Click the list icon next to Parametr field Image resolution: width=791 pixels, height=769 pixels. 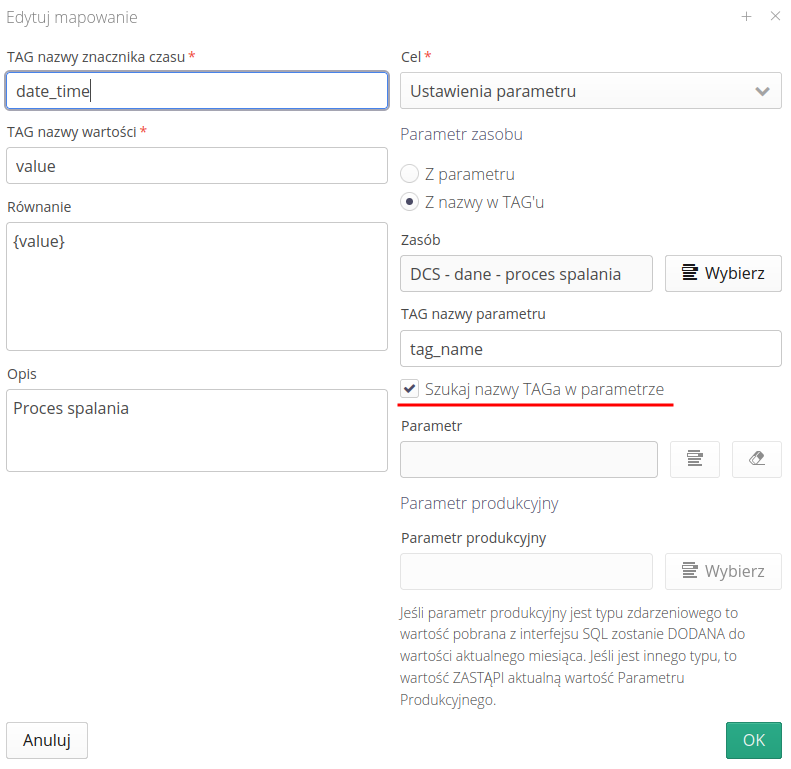tap(695, 459)
